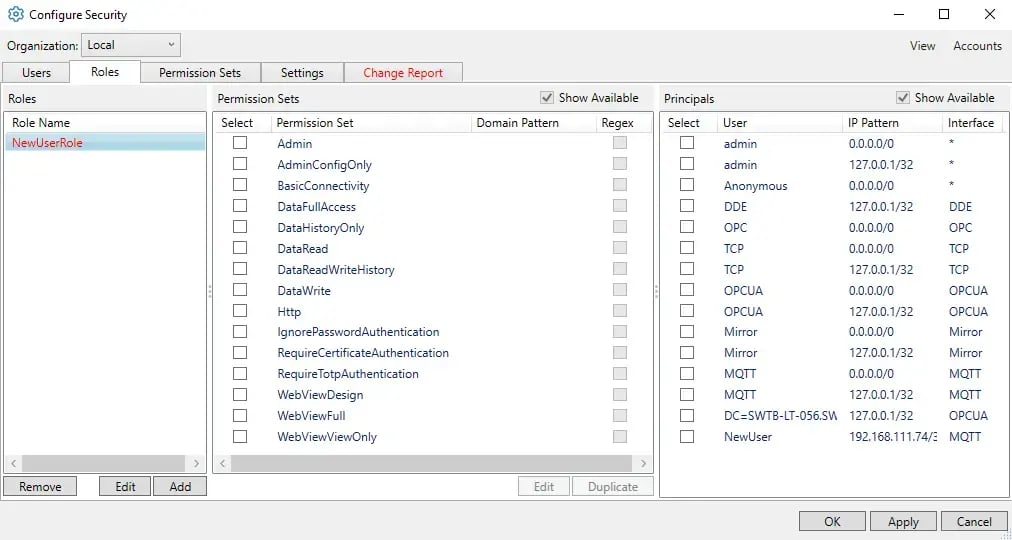Check the IgnorePasswordAuthentication permission set
The image size is (1012, 540).
coord(240,332)
